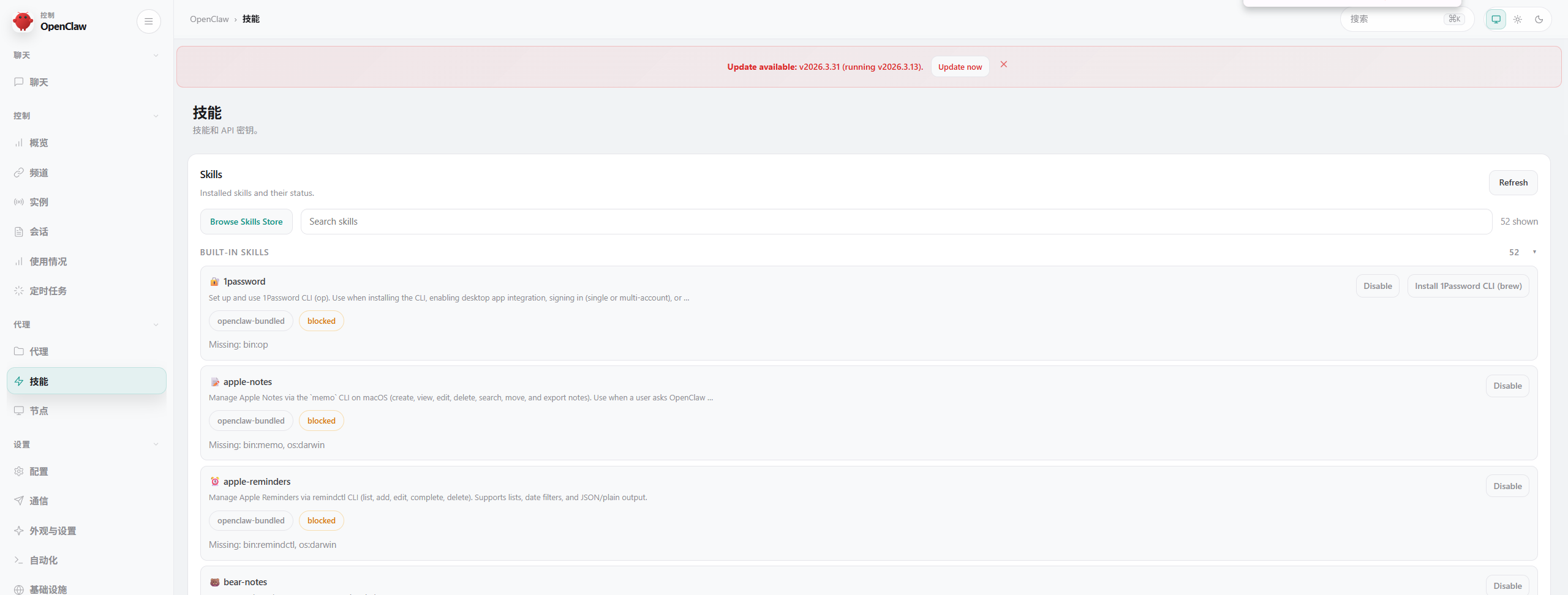The height and width of the screenshot is (595, 1568).
Task: Disable the 1password skill
Action: click(x=1378, y=286)
